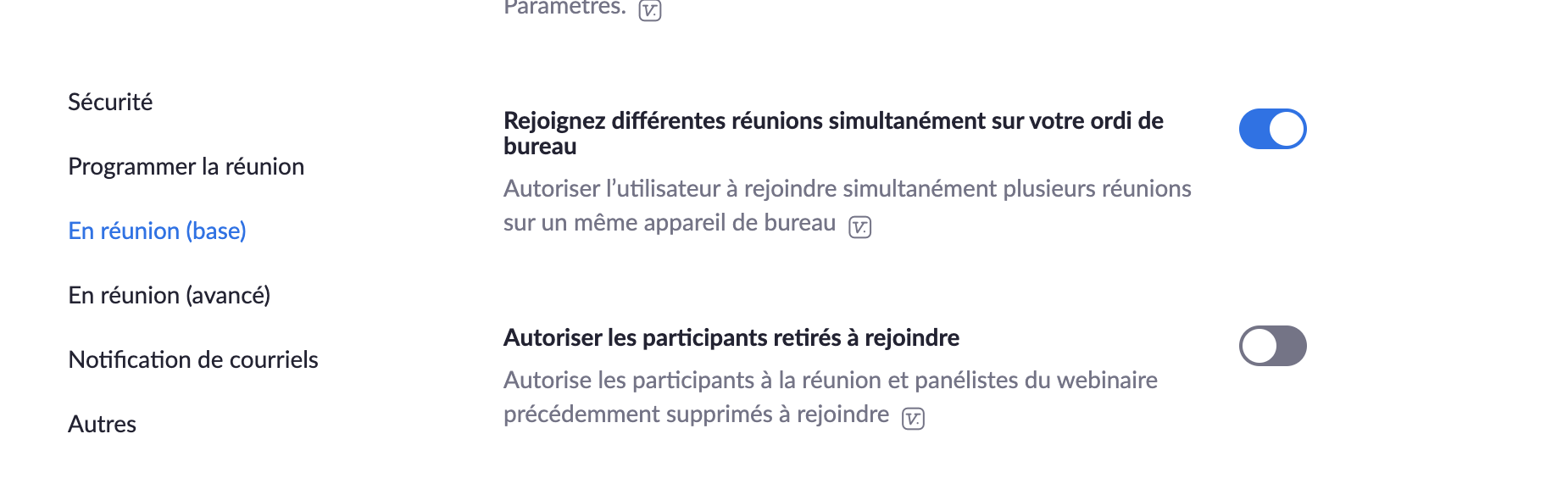Open the Sécurité settings section

(x=110, y=102)
